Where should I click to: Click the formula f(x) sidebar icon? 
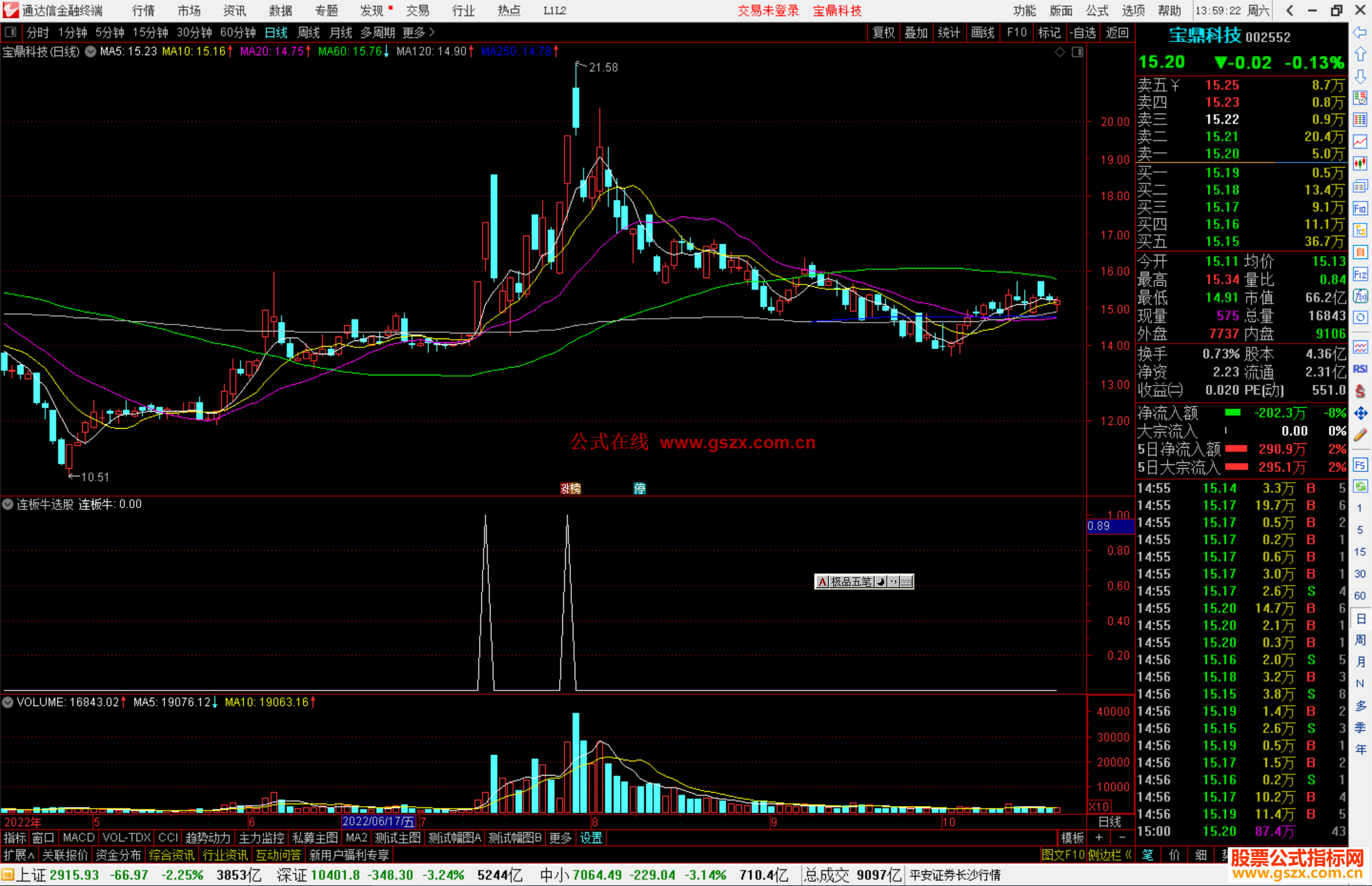coord(1360,296)
